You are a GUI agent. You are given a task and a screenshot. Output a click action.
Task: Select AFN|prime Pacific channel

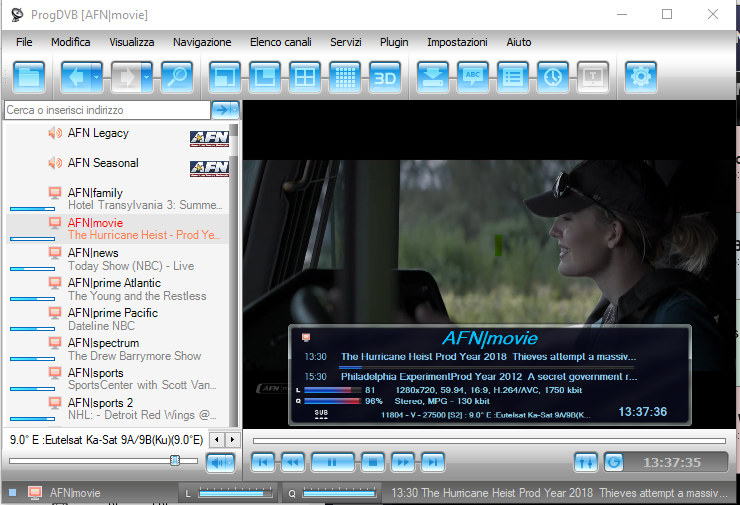118,319
